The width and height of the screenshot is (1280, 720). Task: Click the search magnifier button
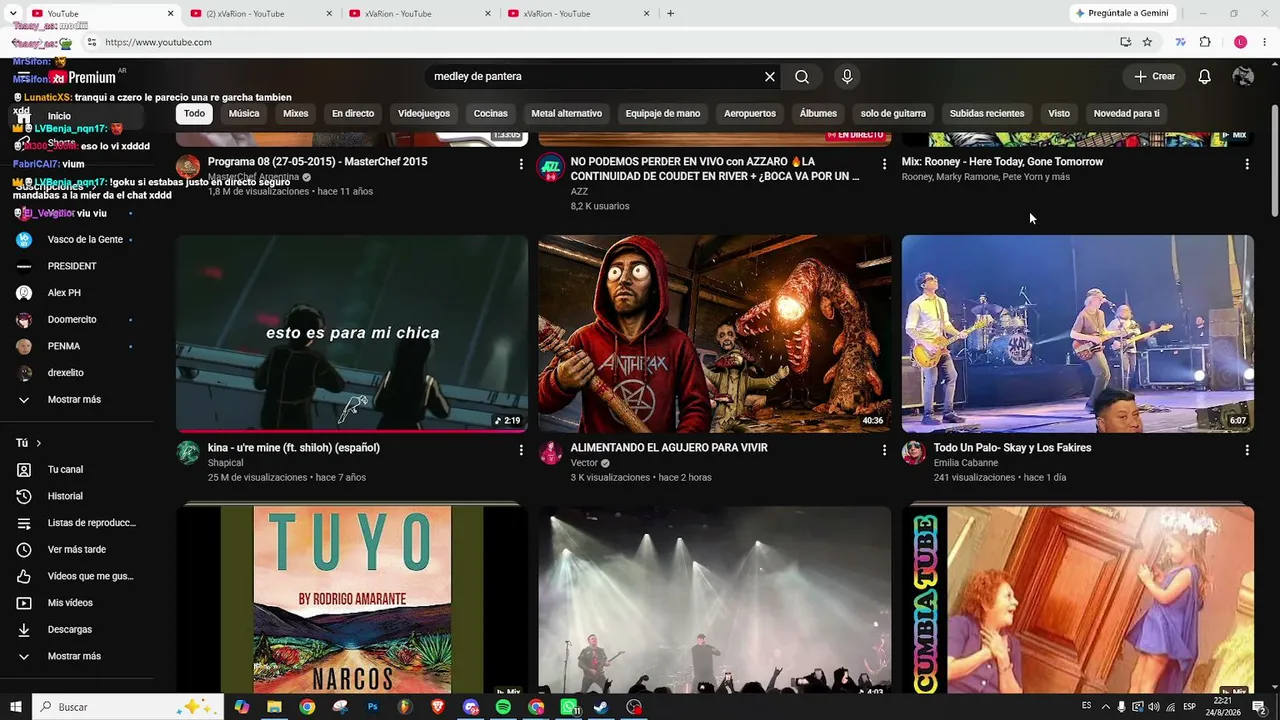802,77
